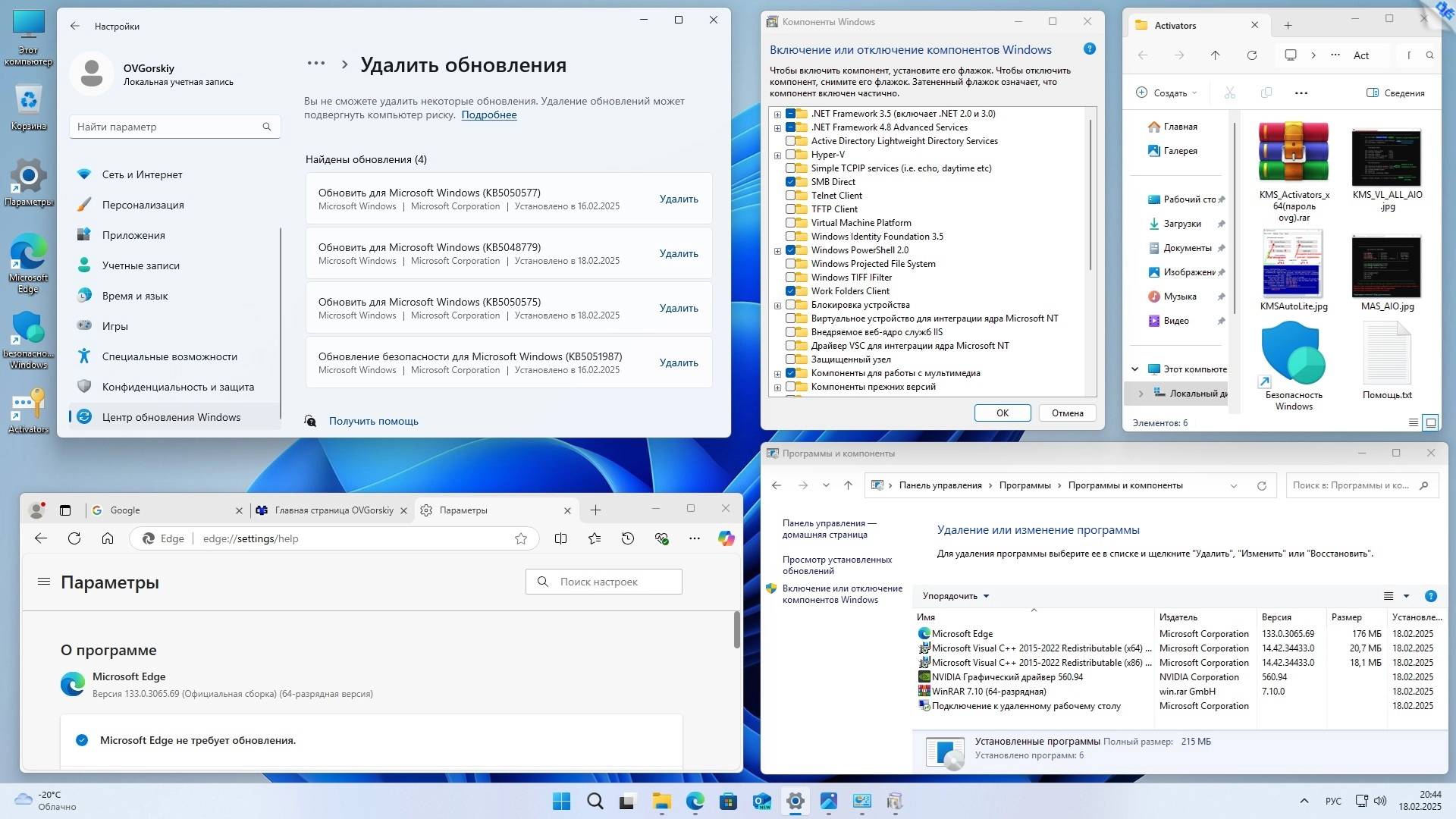Open Microsoft Store from taskbar
The height and width of the screenshot is (819, 1456).
[x=728, y=802]
